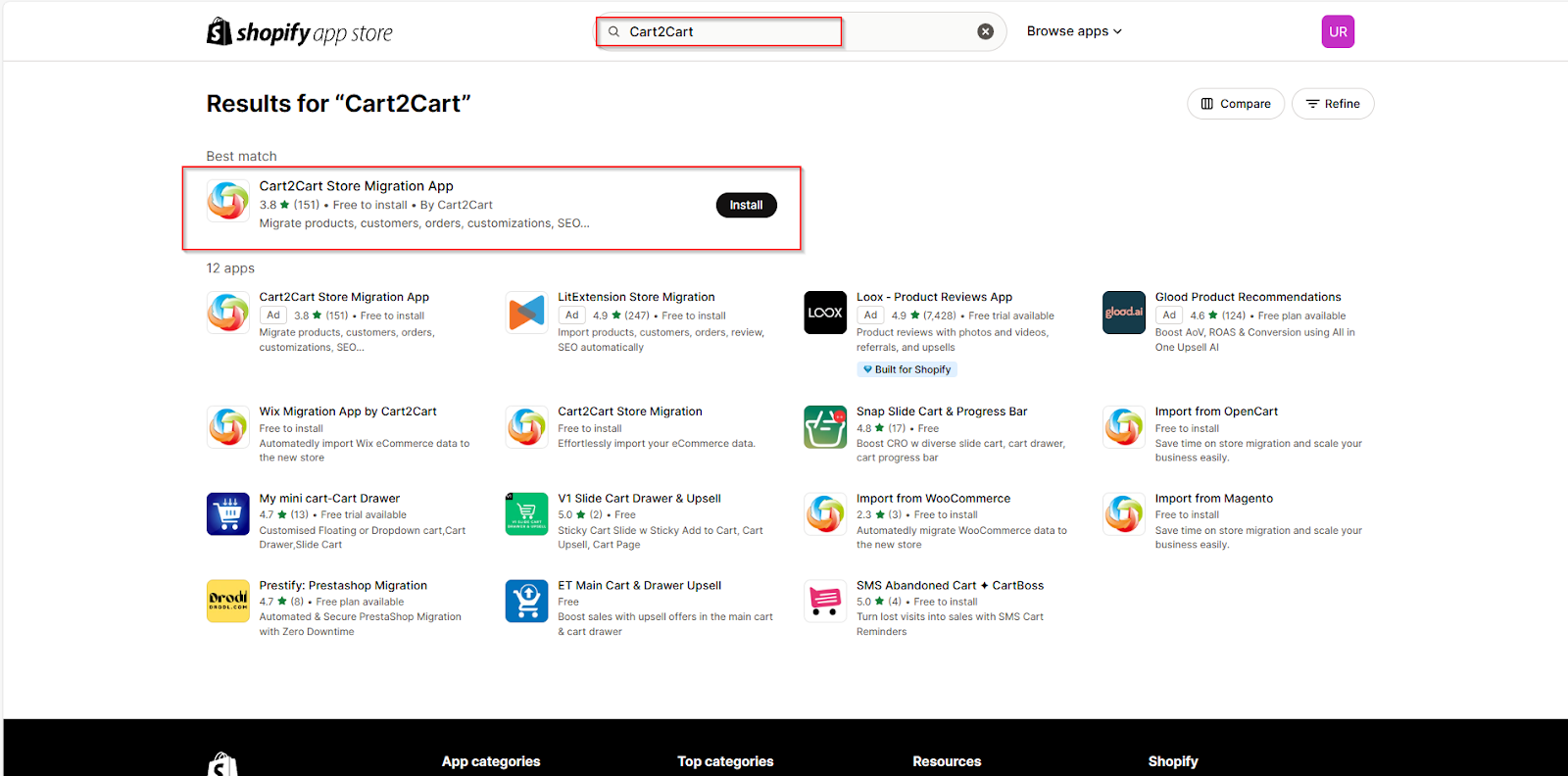Open the Cart2Cart Store Migration icon, second row
1568x776 pixels.
pos(526,427)
